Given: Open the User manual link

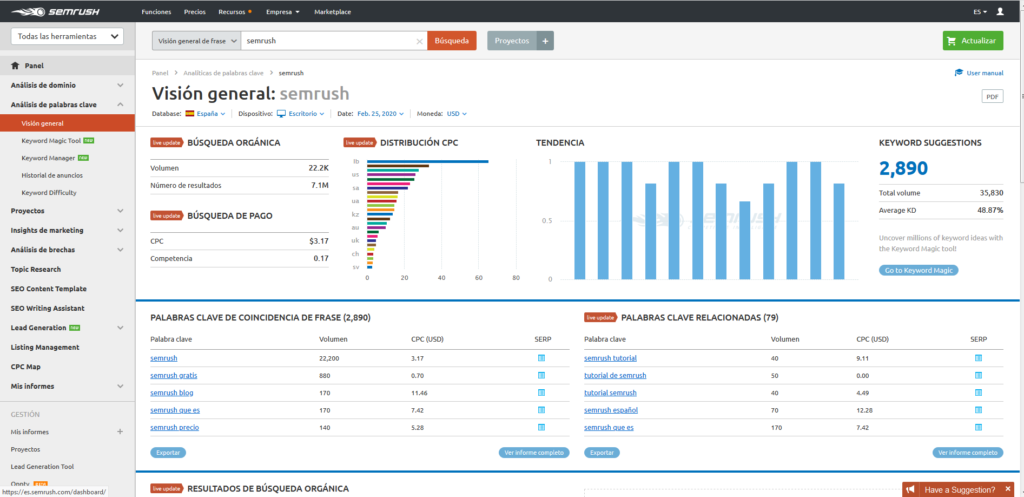Looking at the screenshot, I should coord(979,73).
